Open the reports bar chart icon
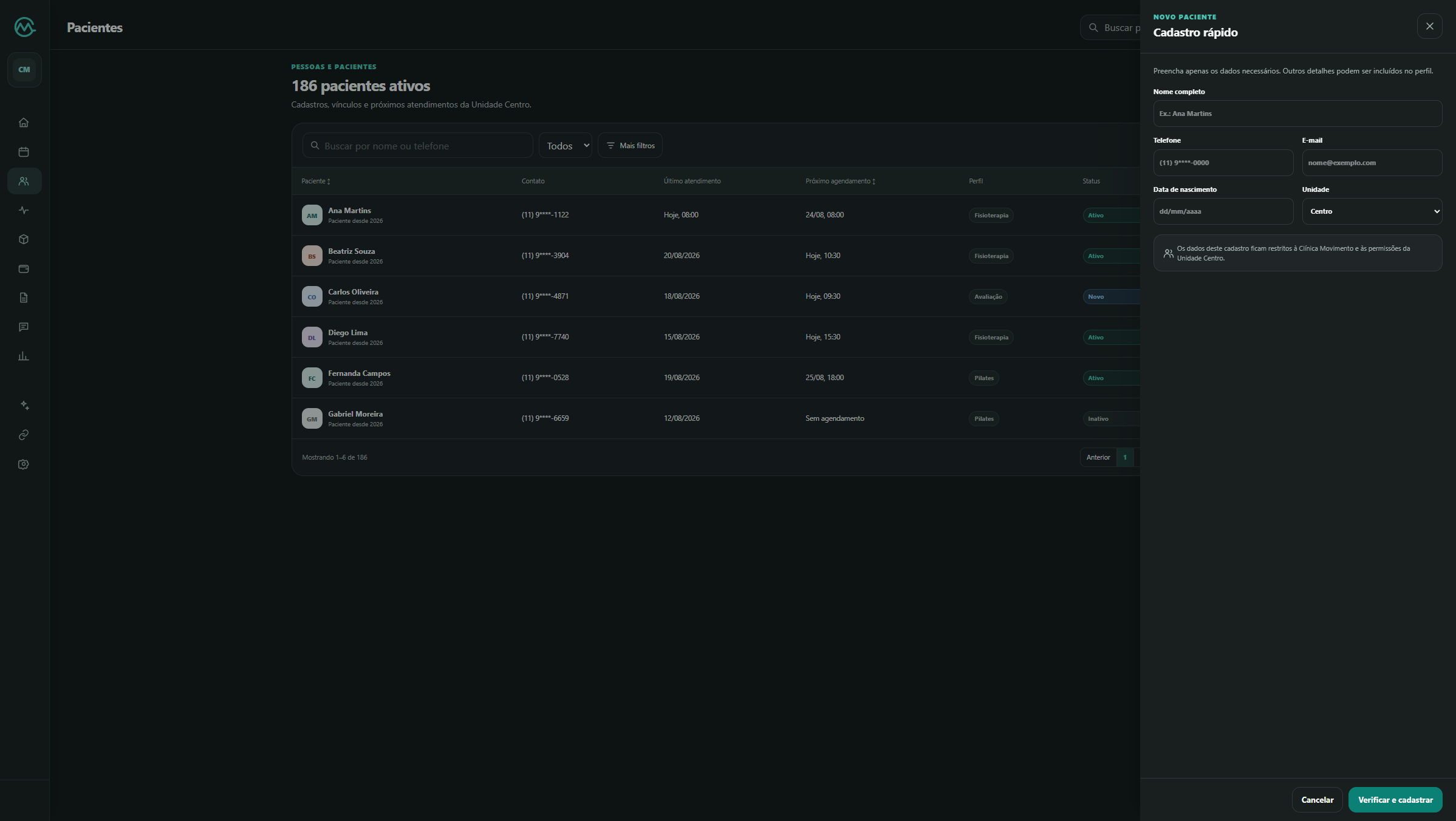The height and width of the screenshot is (821, 1456). (24, 356)
